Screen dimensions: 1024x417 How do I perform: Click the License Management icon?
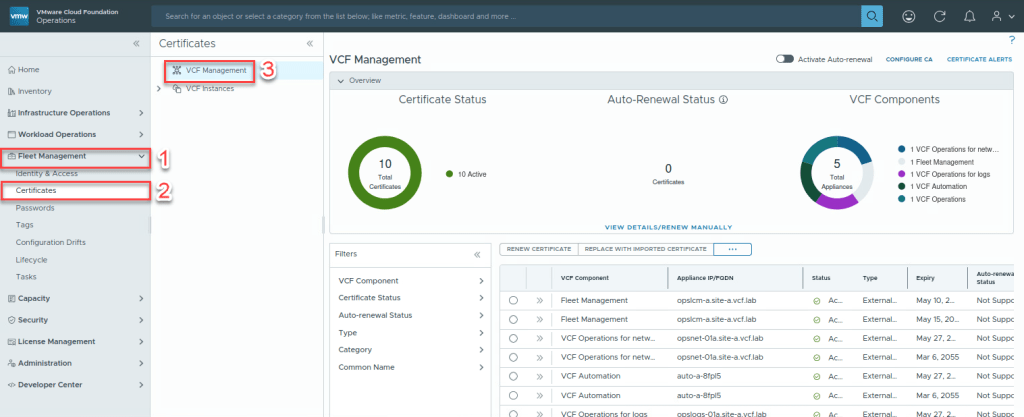(x=11, y=341)
